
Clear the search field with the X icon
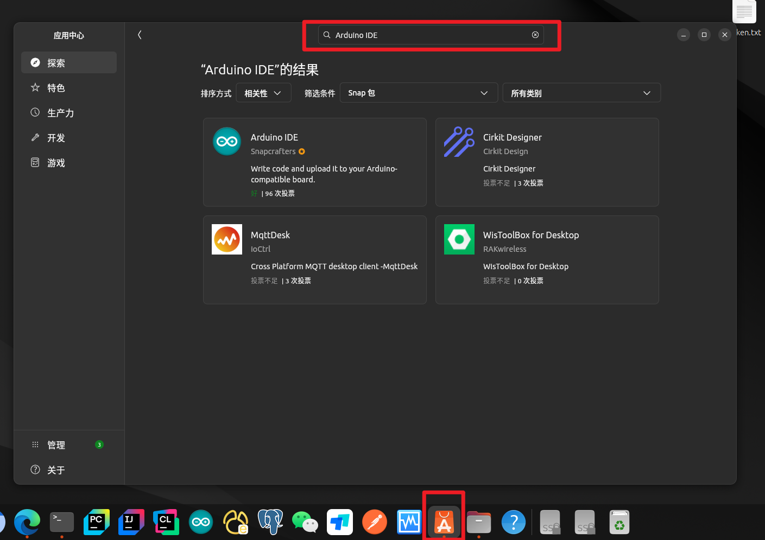[x=535, y=35]
